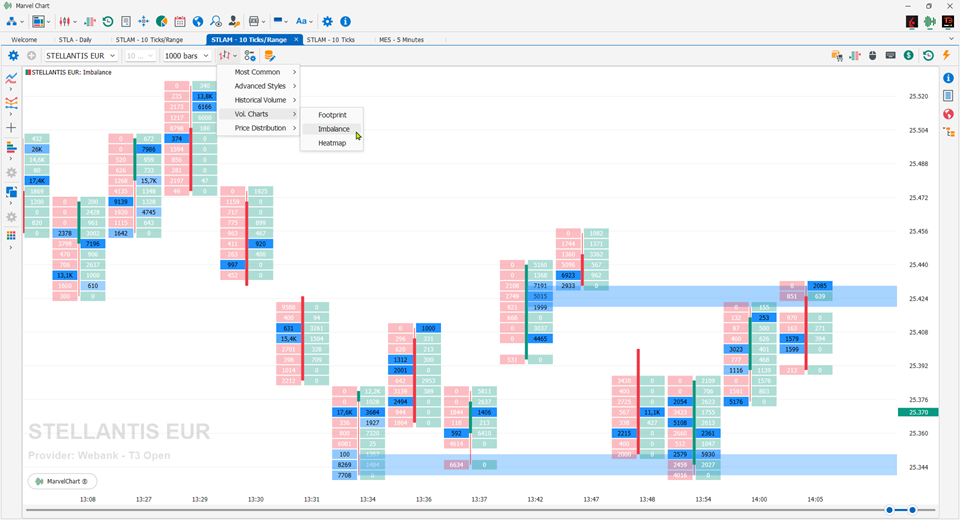The width and height of the screenshot is (960, 520).
Task: Click the red globe icon in right sidebar
Action: coord(948,114)
